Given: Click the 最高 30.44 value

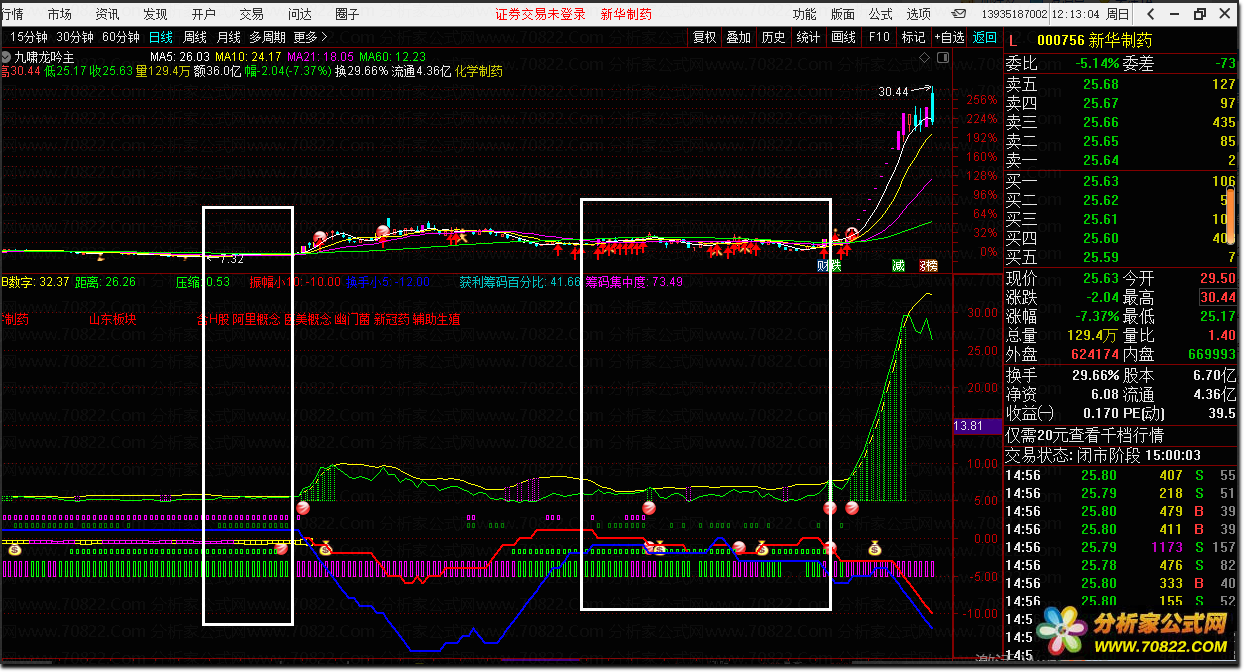Looking at the screenshot, I should click(x=1217, y=297).
